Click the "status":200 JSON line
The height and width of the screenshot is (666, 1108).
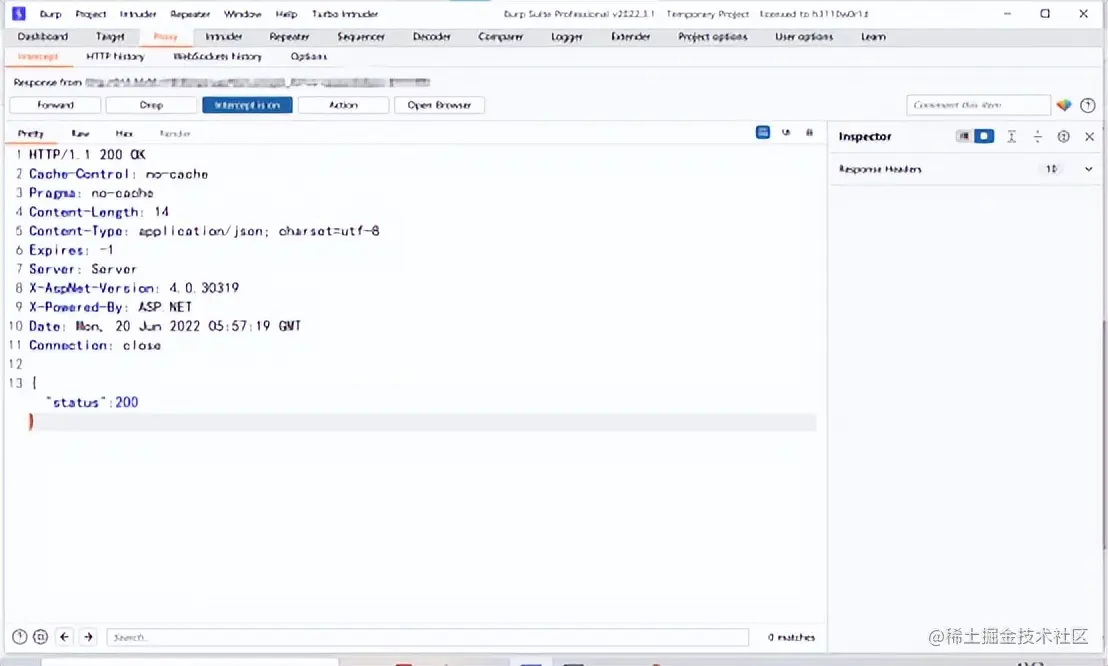(x=92, y=402)
